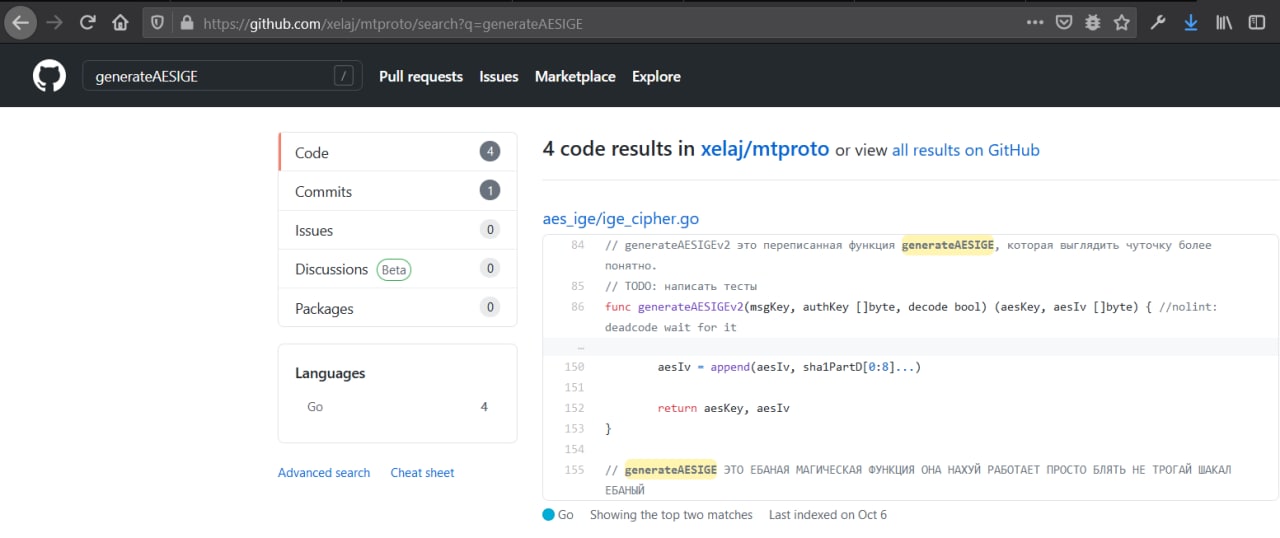Click highlighted generateAESIGE on line 155

pyautogui.click(x=670, y=469)
